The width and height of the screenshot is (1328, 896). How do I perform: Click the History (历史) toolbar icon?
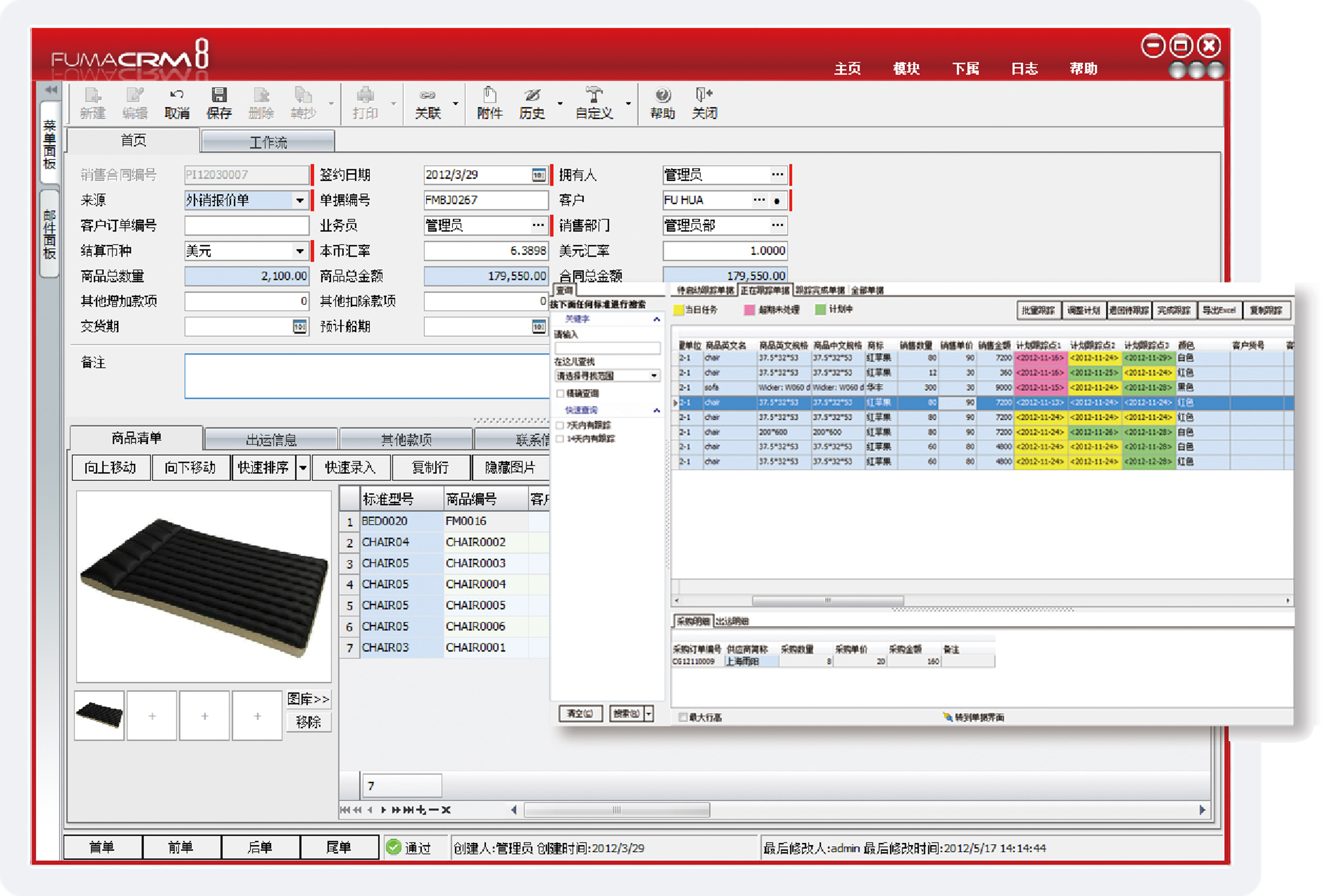pyautogui.click(x=532, y=96)
